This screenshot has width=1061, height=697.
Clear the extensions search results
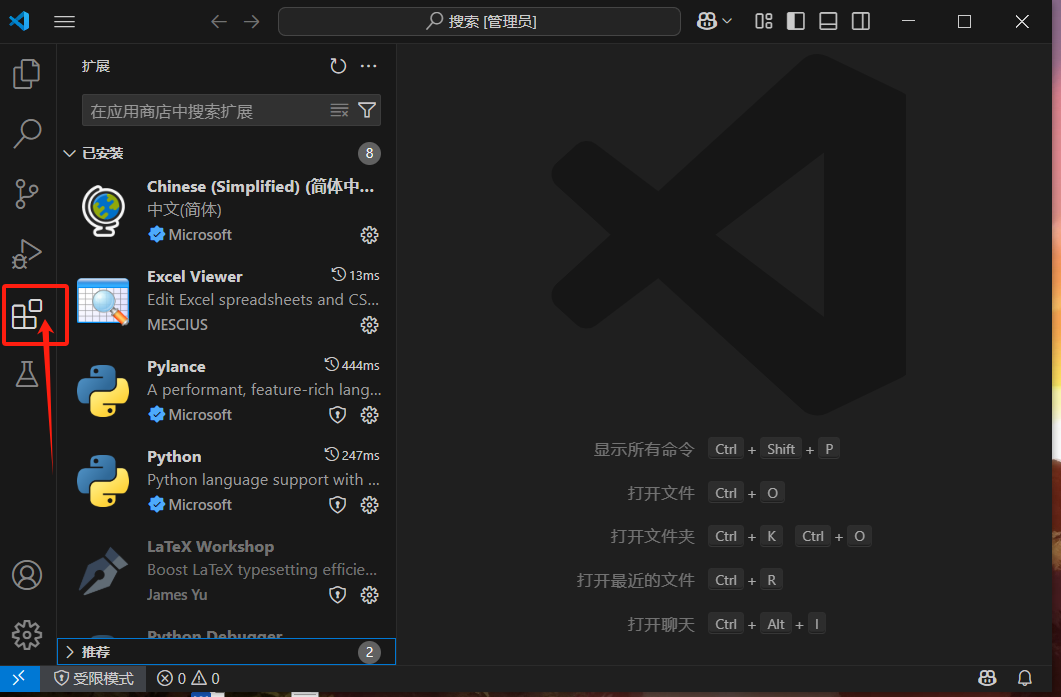[x=340, y=110]
